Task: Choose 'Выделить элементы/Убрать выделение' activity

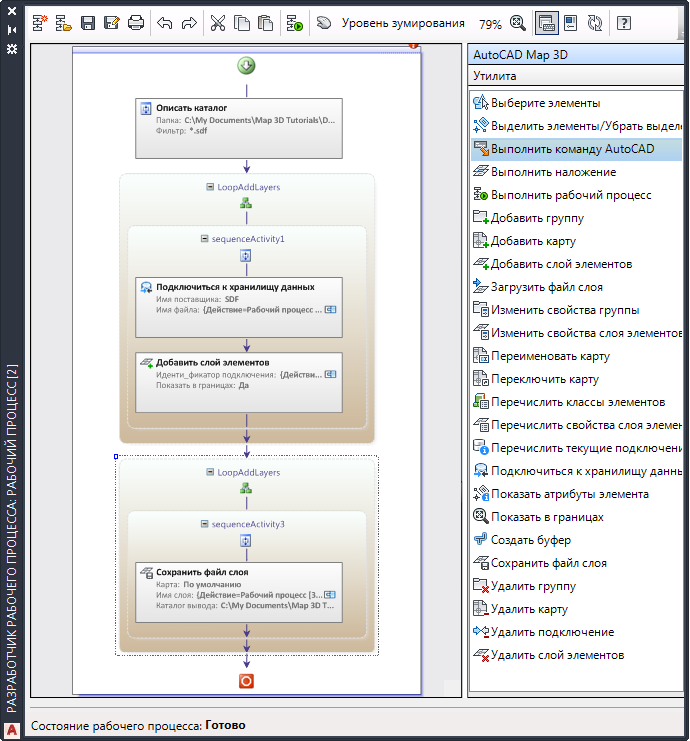Action: (x=577, y=126)
